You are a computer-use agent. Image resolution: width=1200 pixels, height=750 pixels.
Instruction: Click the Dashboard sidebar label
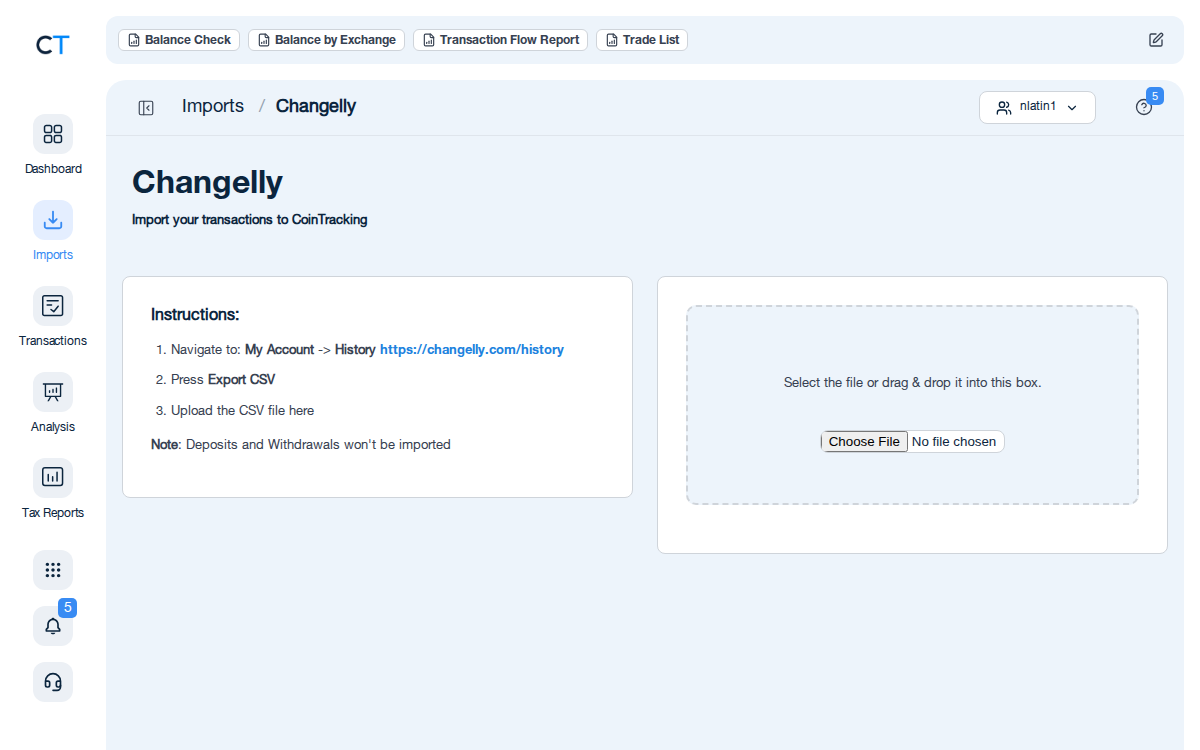click(x=53, y=169)
